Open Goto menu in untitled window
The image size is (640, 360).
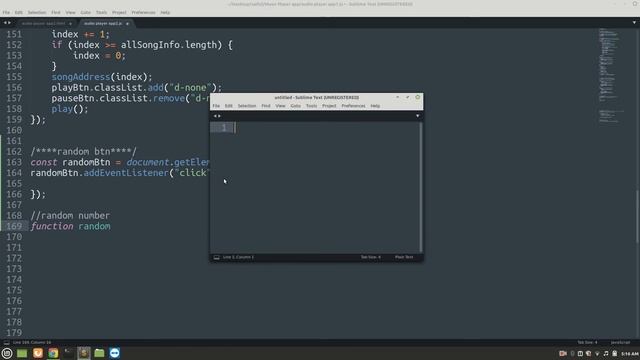(x=296, y=106)
